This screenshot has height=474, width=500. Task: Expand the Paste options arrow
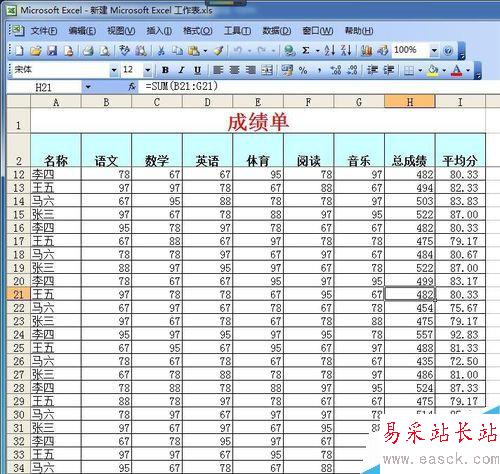tap(205, 51)
